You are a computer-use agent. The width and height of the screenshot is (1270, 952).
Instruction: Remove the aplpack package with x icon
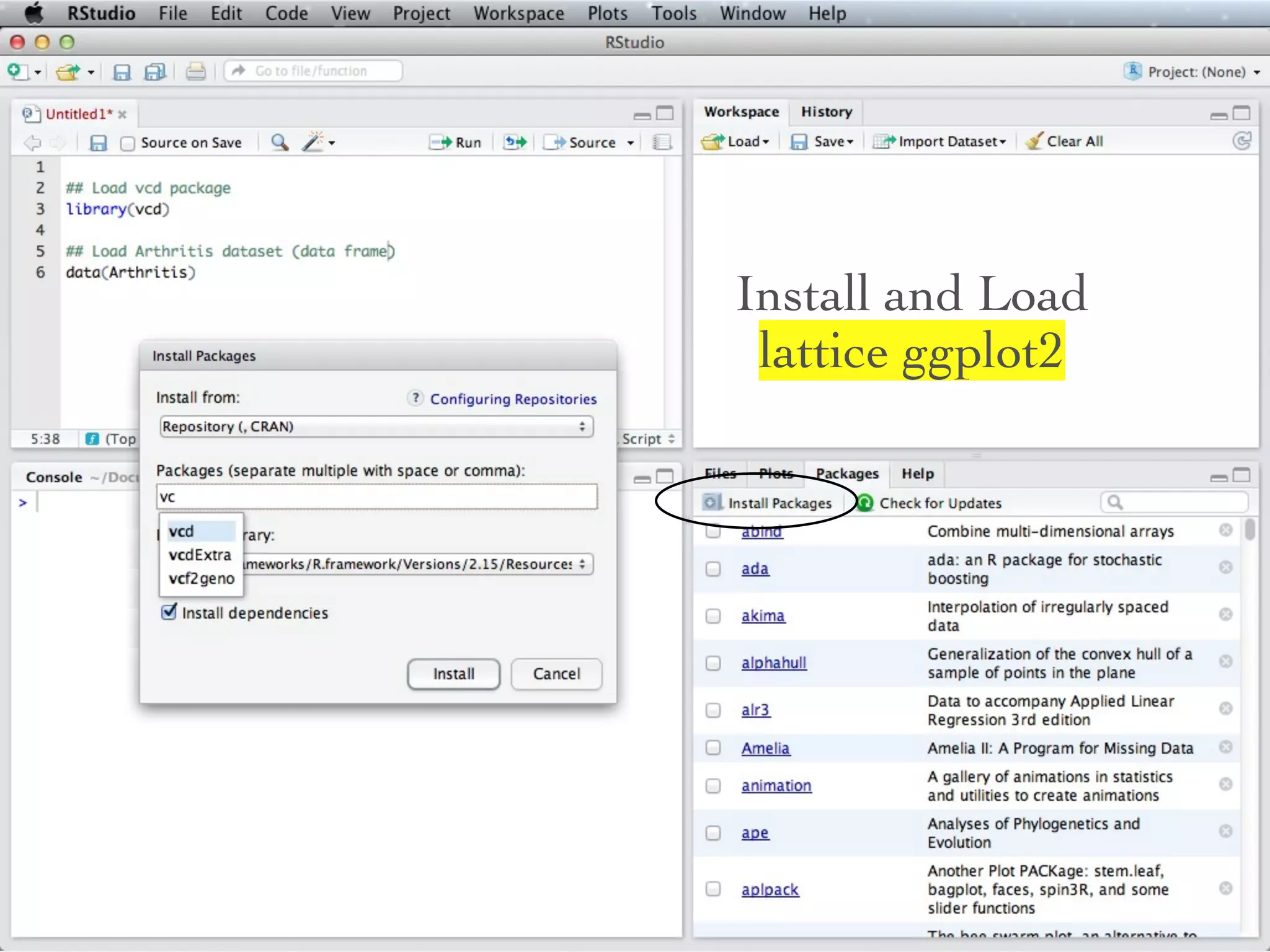coord(1225,888)
